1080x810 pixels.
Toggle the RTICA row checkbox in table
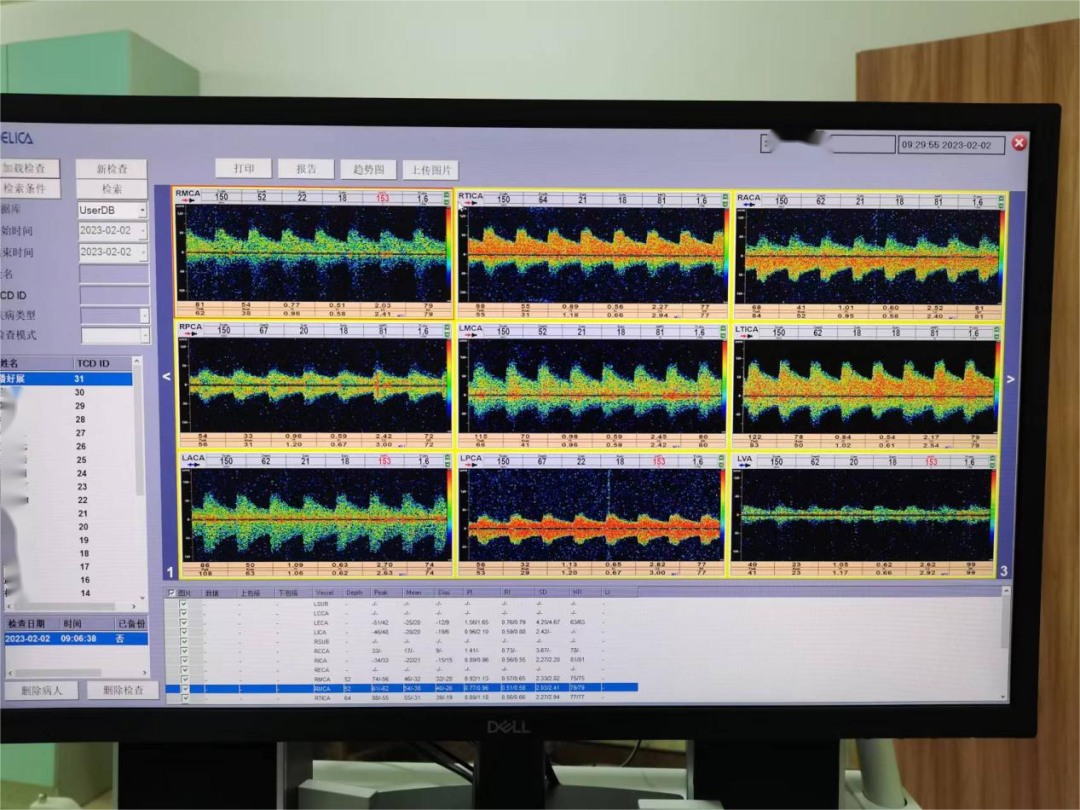[x=185, y=698]
